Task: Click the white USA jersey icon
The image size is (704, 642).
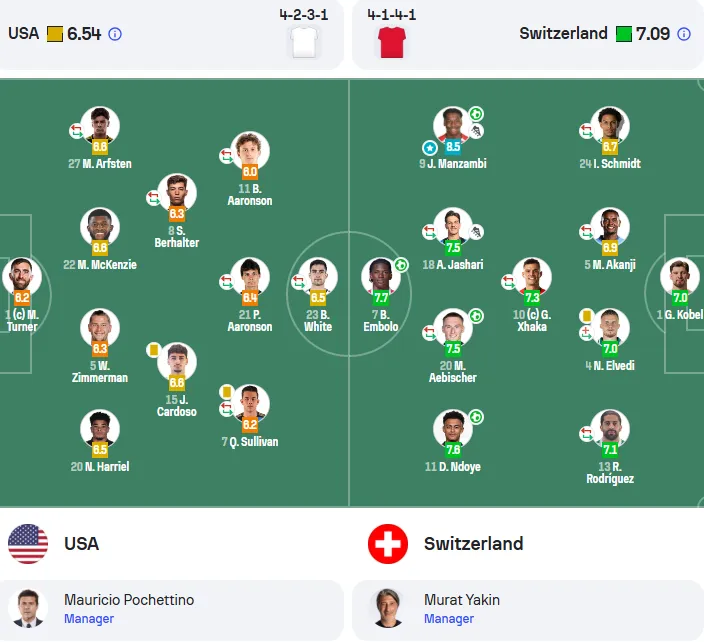Action: 304,42
